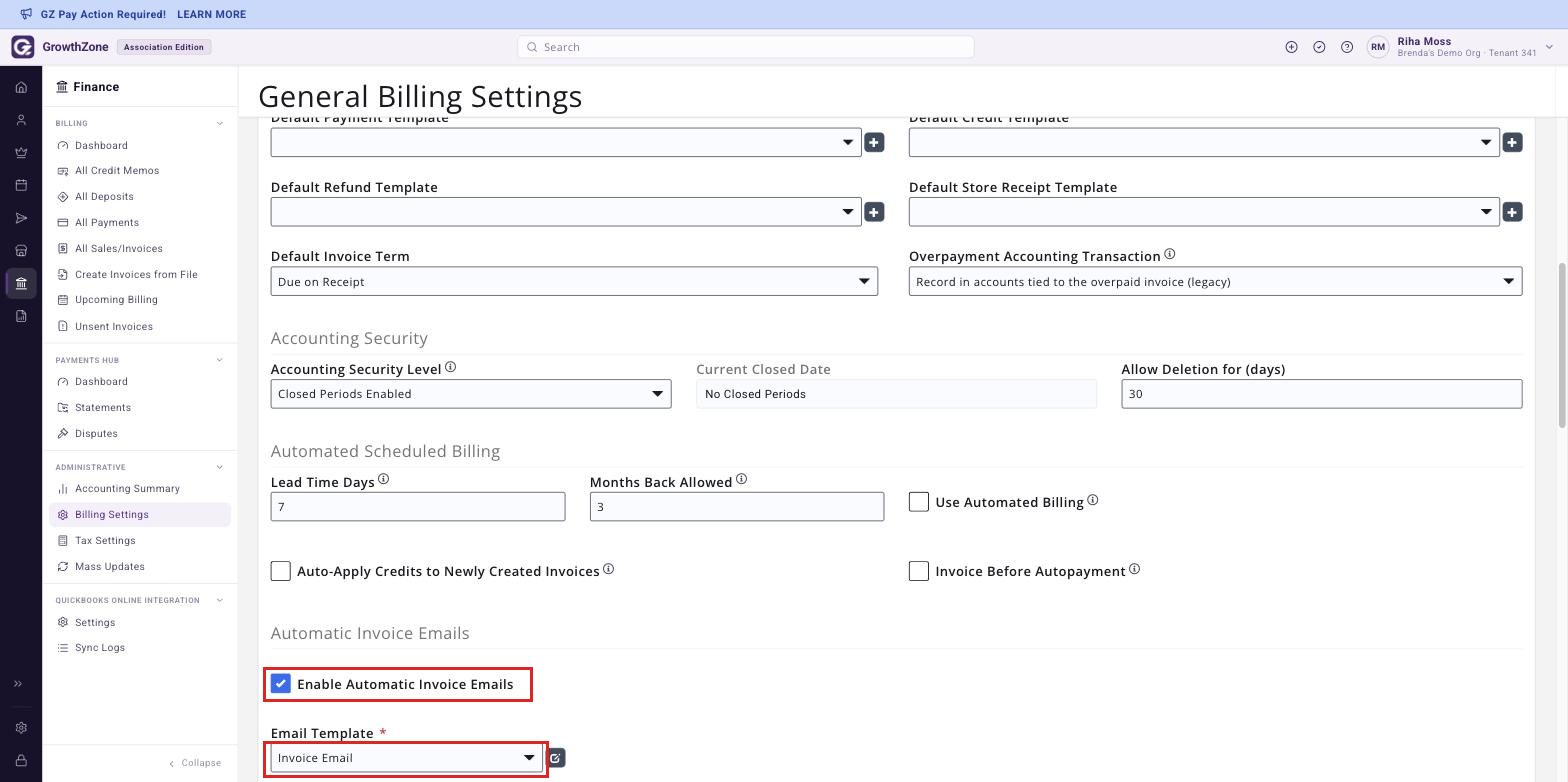This screenshot has height=782, width=1568.
Task: Collapse the Payments Hub sidebar section
Action: 220,360
